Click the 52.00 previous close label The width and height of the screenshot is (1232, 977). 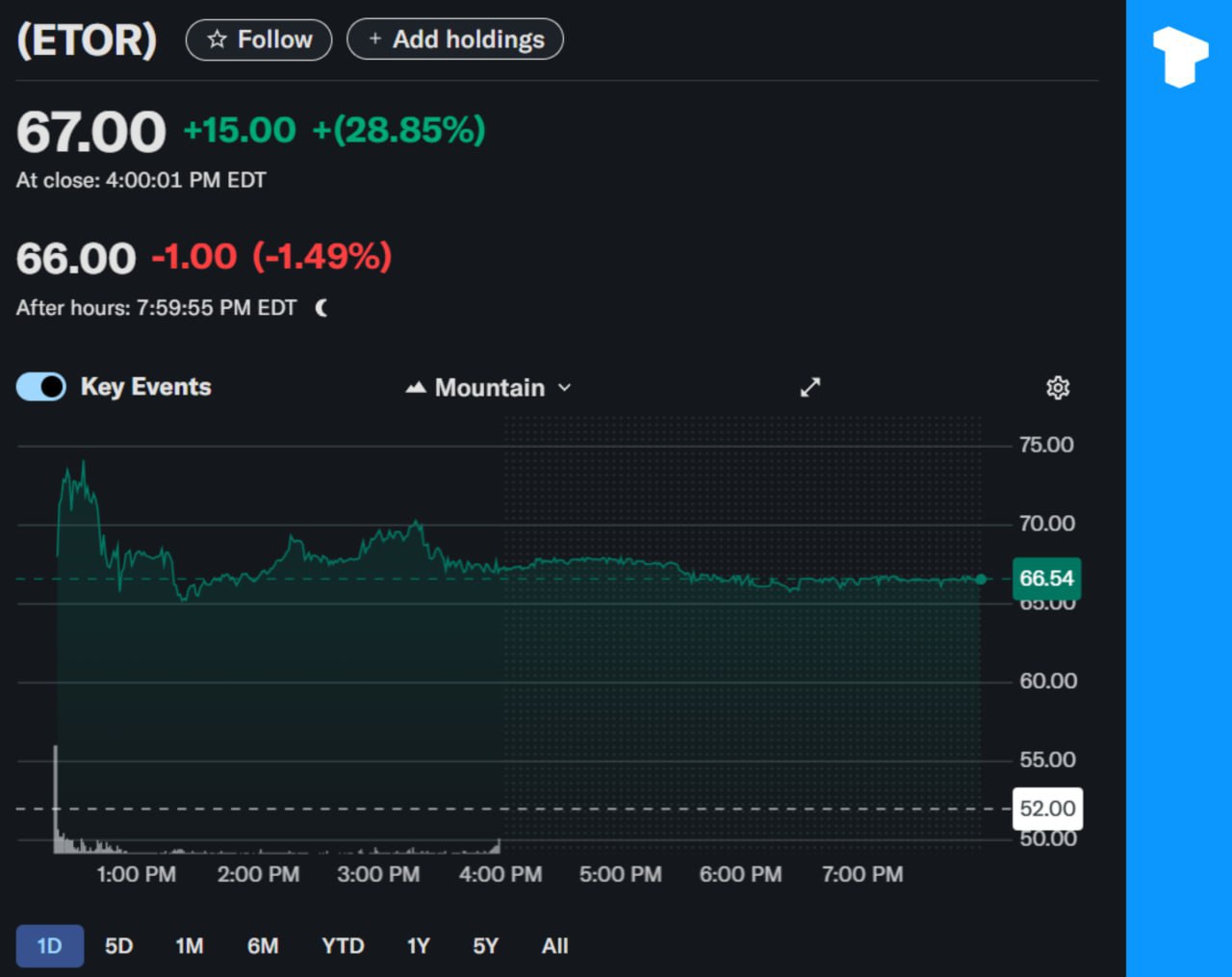pyautogui.click(x=1047, y=809)
